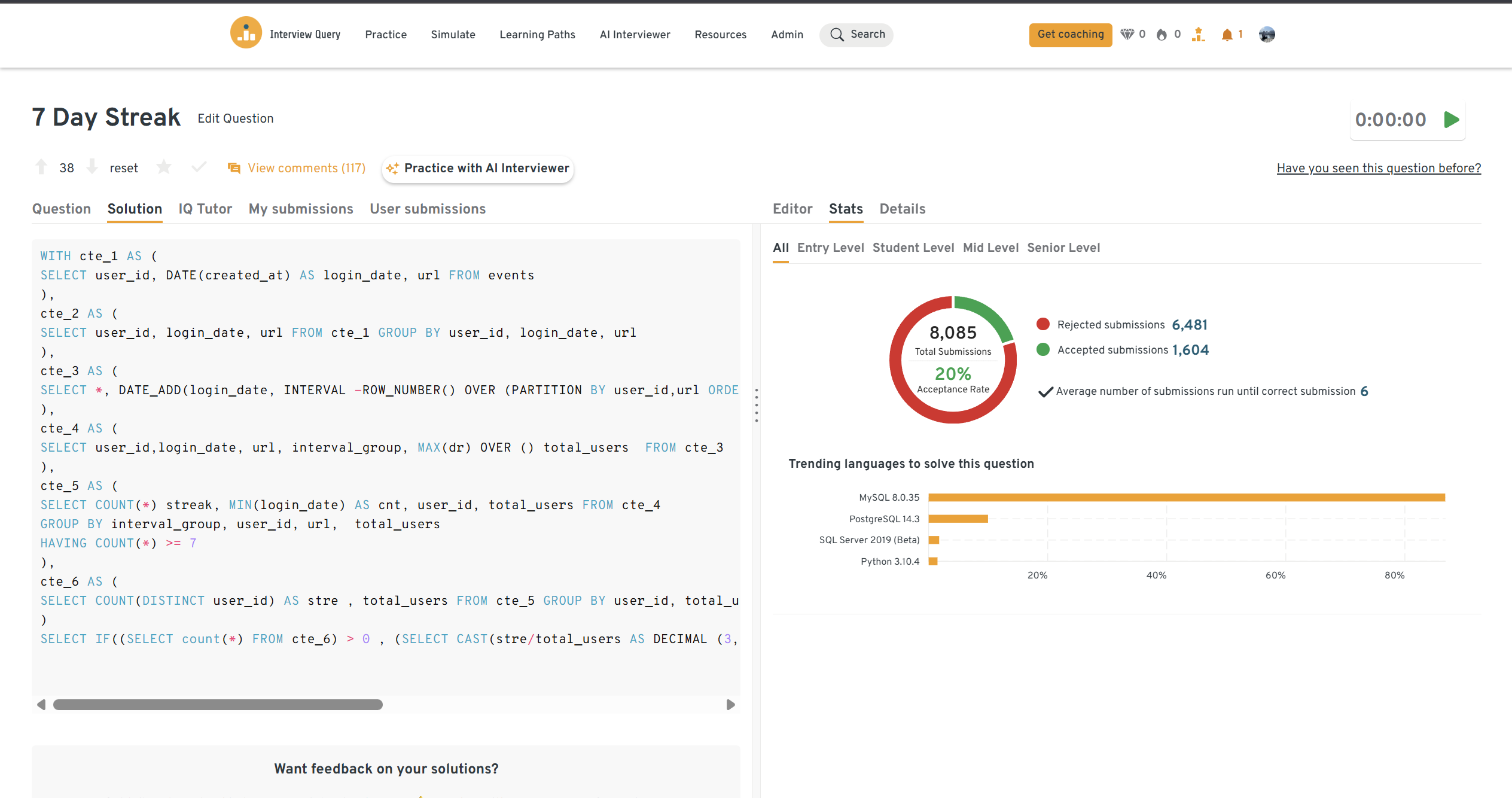Expand the Learning Paths menu
This screenshot has width=1512, height=798.
click(x=537, y=35)
